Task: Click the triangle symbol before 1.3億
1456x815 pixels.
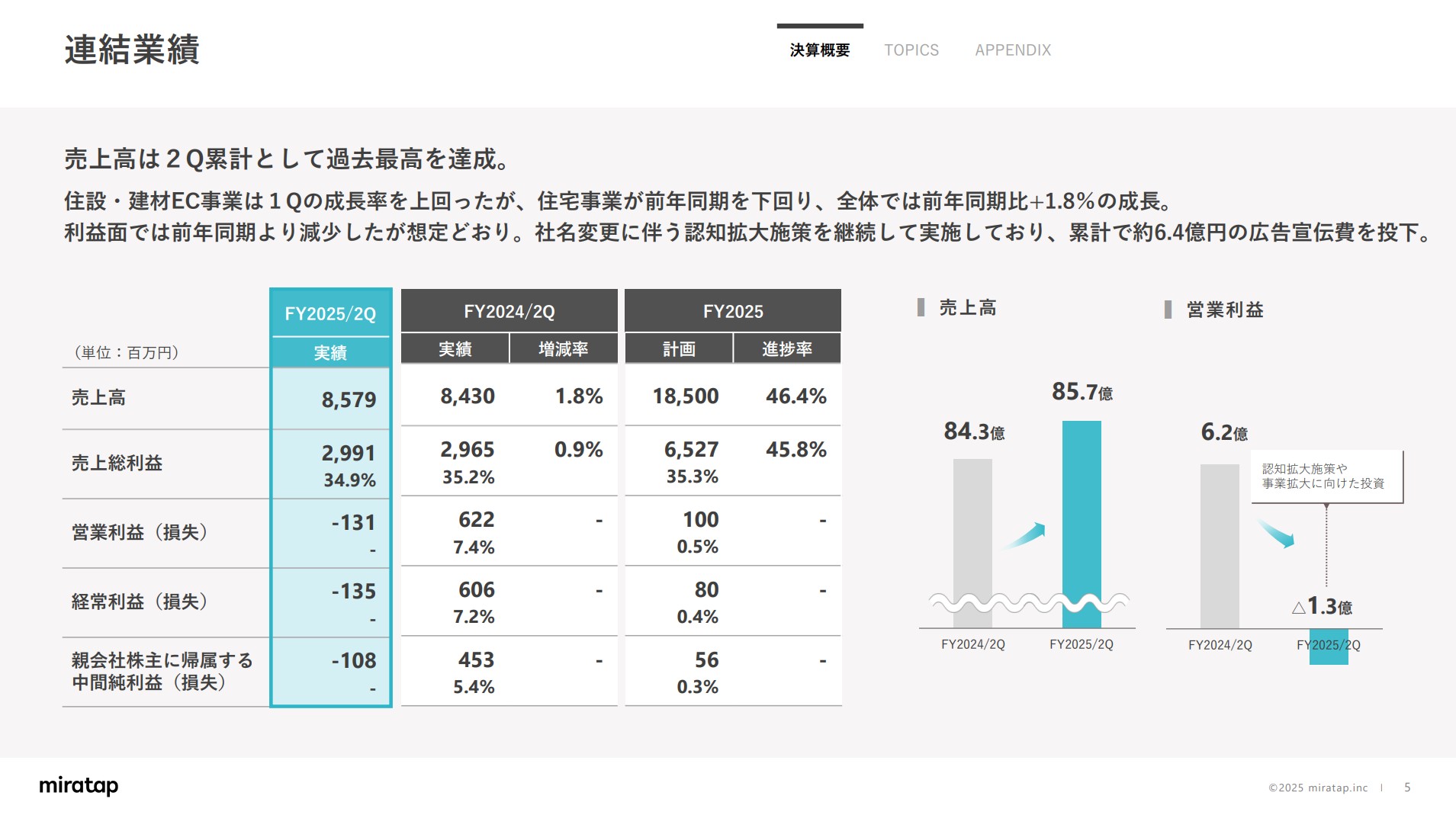Action: click(x=1298, y=608)
